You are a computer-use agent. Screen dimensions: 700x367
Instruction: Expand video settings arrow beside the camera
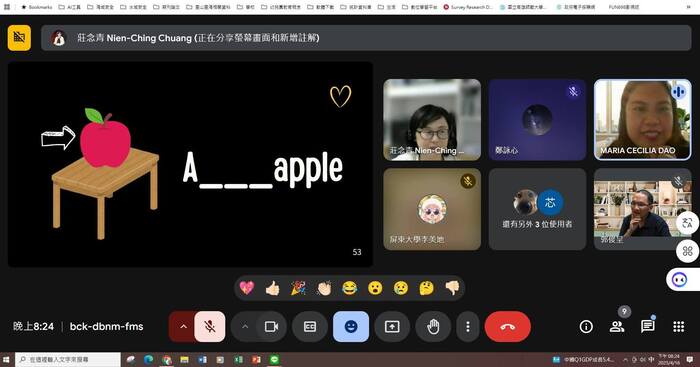point(245,327)
